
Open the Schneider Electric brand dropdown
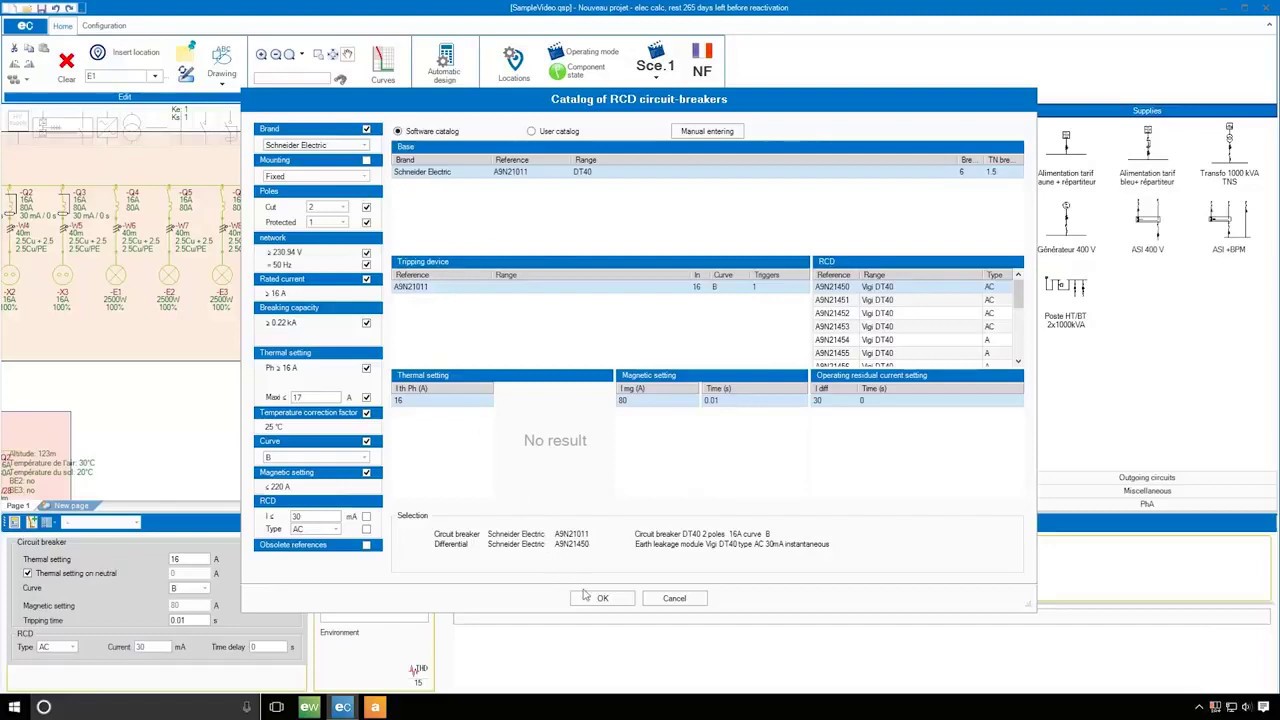coord(315,145)
